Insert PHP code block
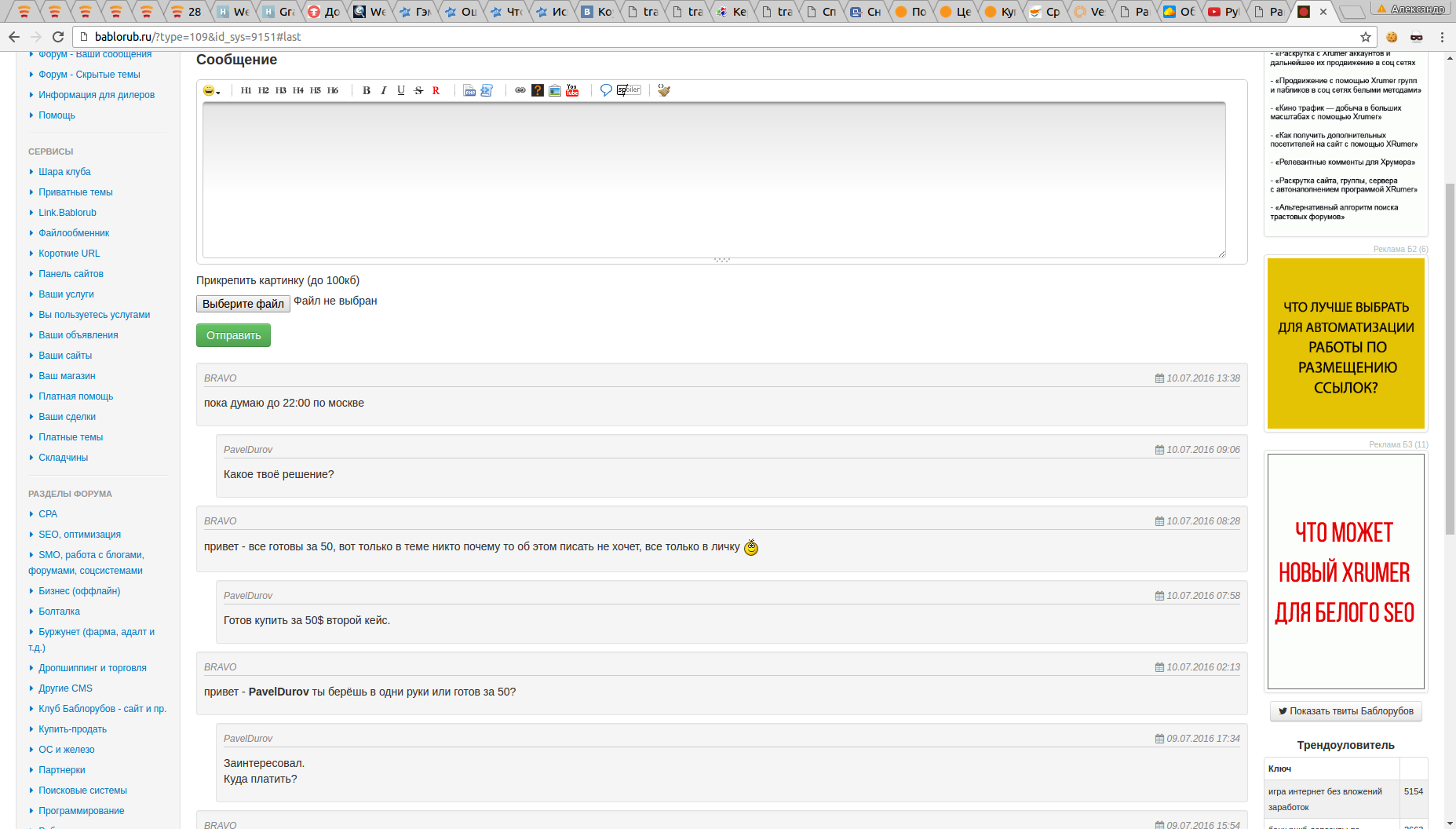1456x829 pixels. coord(469,90)
